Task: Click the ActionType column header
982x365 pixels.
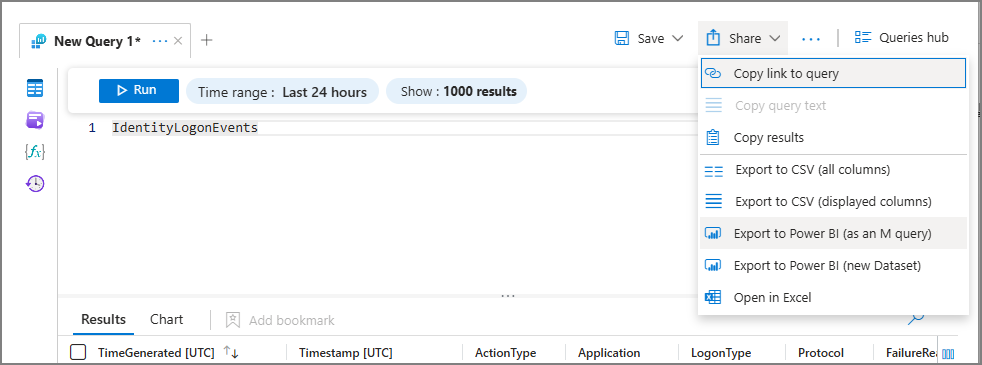Action: tap(505, 353)
